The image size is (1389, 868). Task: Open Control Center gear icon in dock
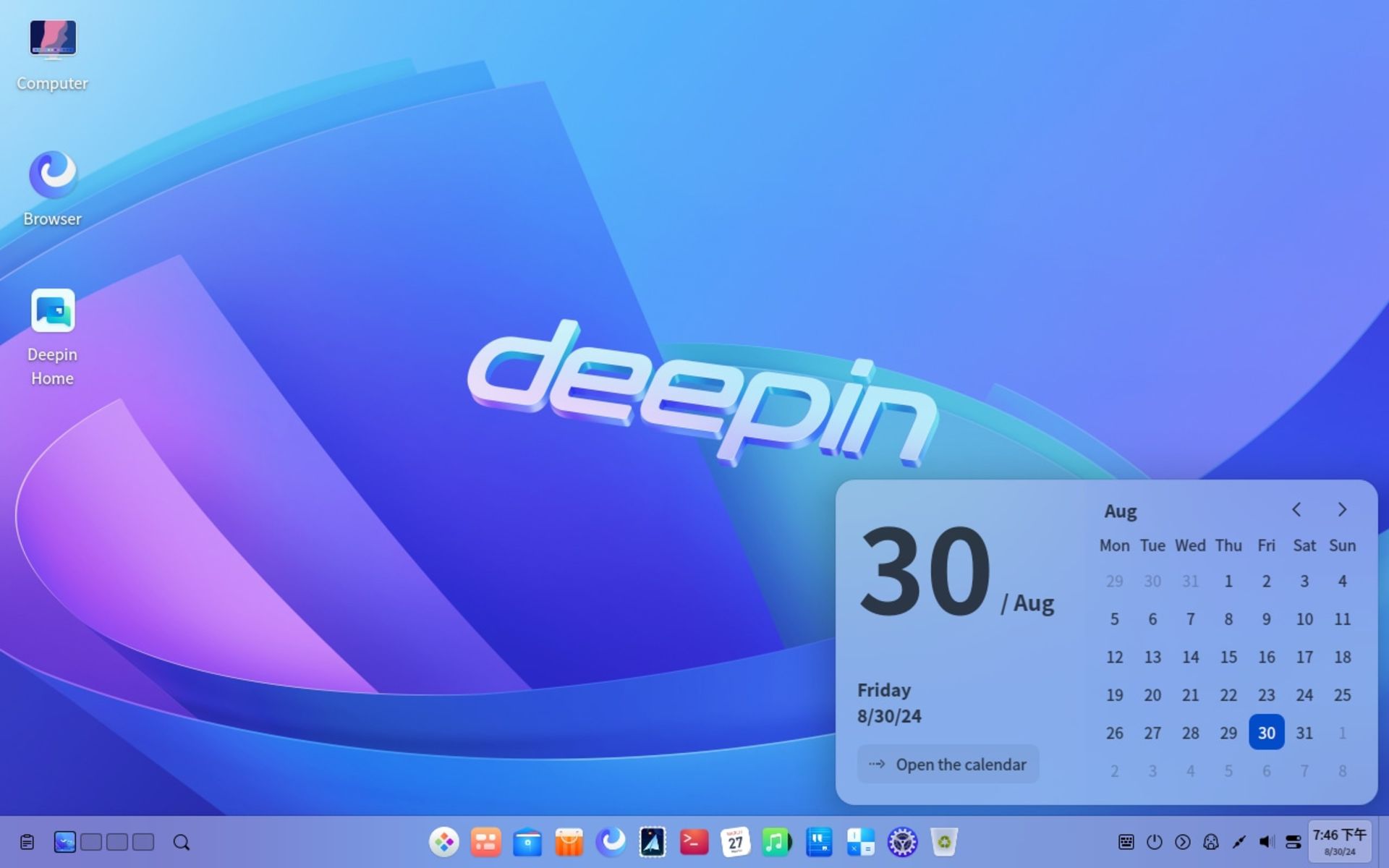click(x=902, y=842)
